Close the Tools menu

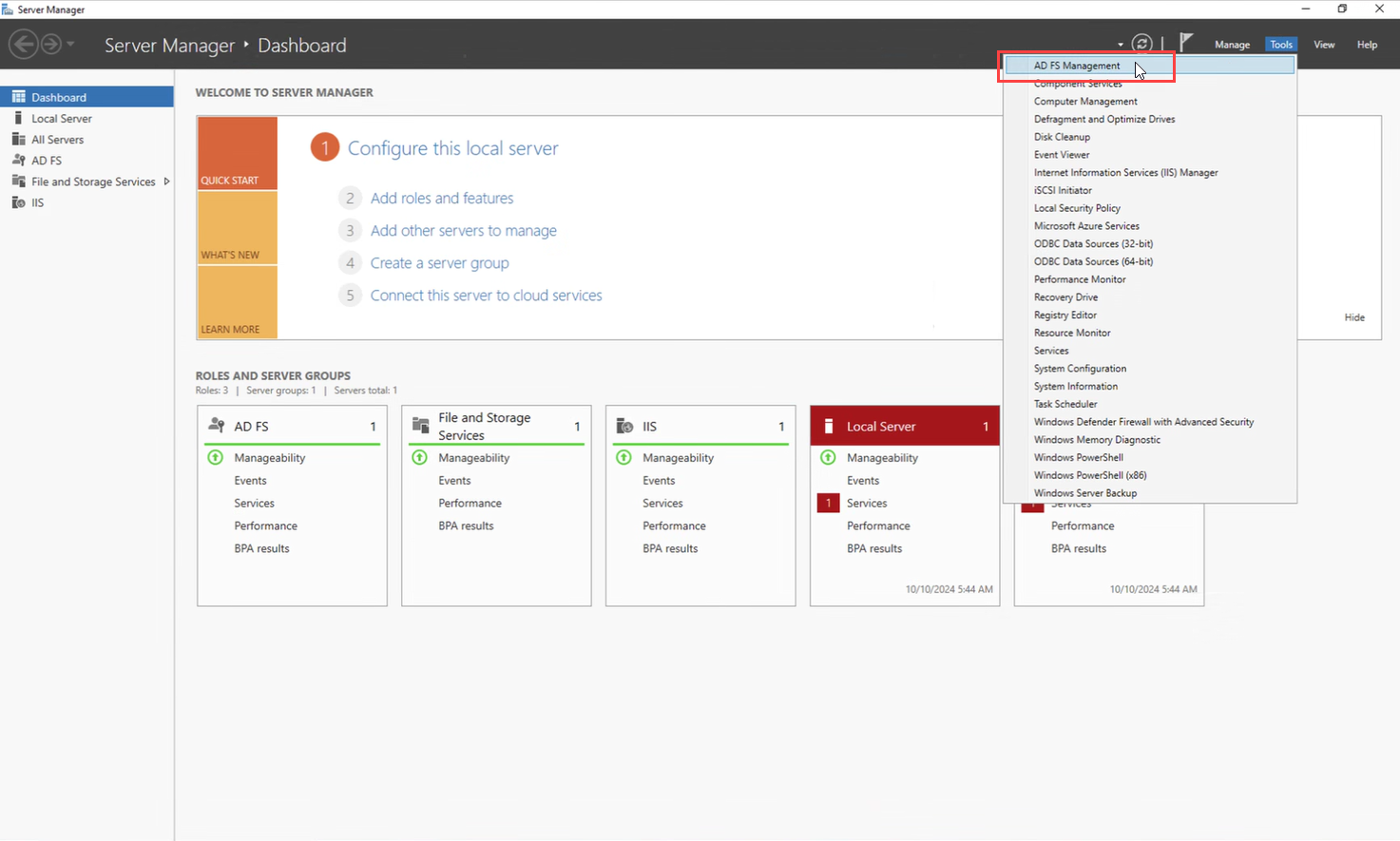click(1281, 45)
